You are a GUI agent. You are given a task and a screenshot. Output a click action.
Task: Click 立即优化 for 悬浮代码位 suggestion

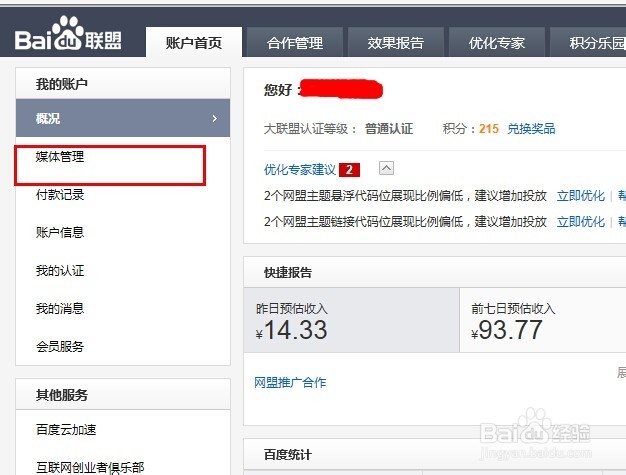point(581,196)
